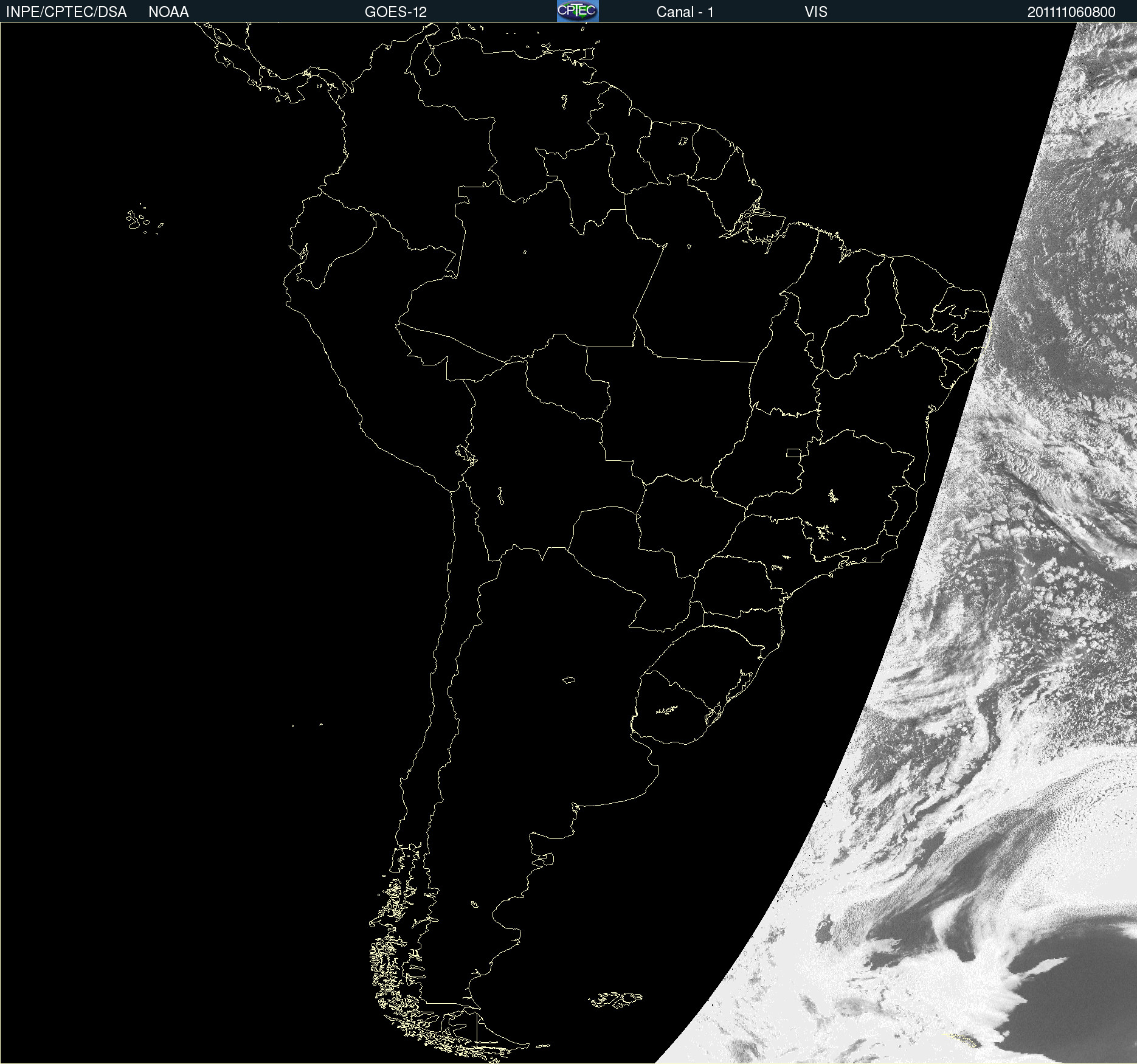
Task: Click the VIS channel label
Action: (816, 12)
